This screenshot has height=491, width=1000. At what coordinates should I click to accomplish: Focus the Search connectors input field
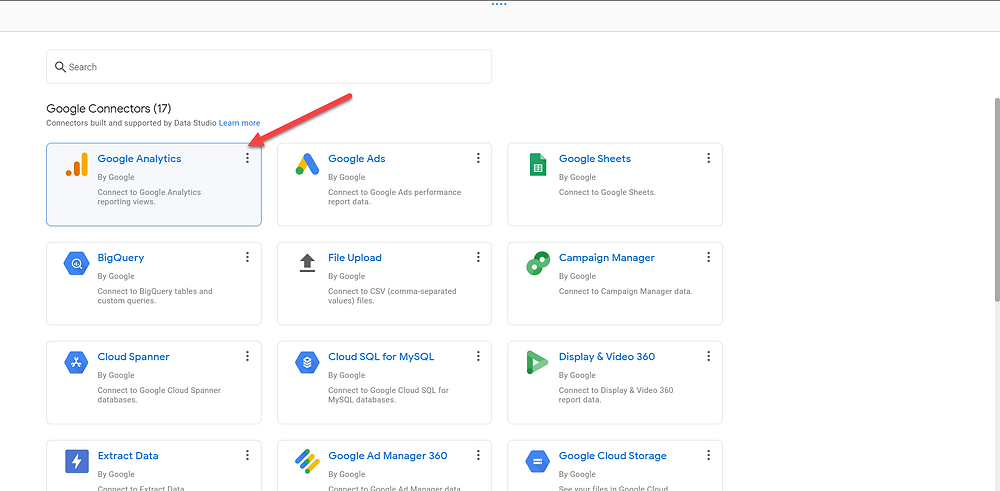(268, 66)
